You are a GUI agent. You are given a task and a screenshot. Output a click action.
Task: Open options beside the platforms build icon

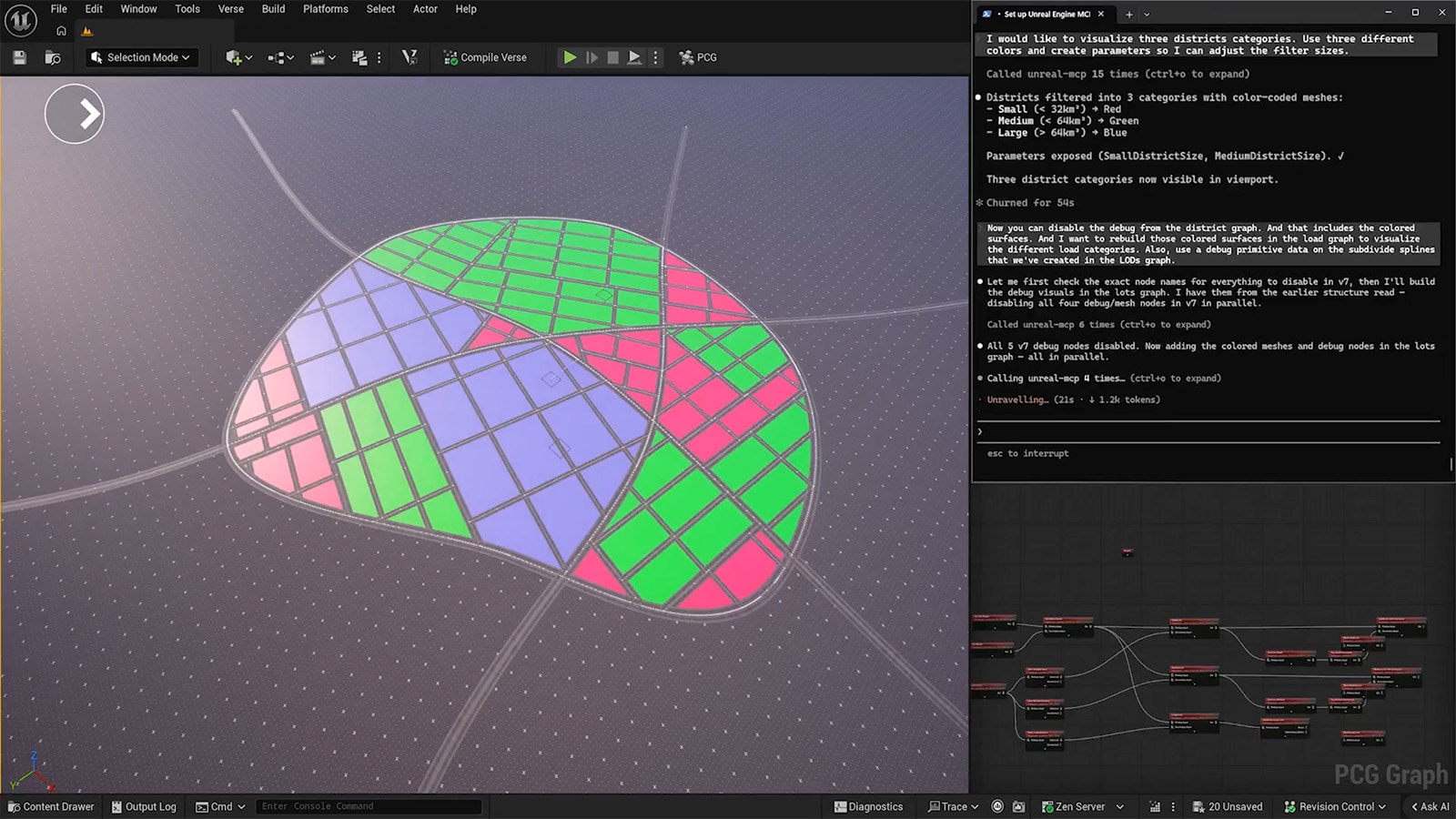tap(379, 57)
